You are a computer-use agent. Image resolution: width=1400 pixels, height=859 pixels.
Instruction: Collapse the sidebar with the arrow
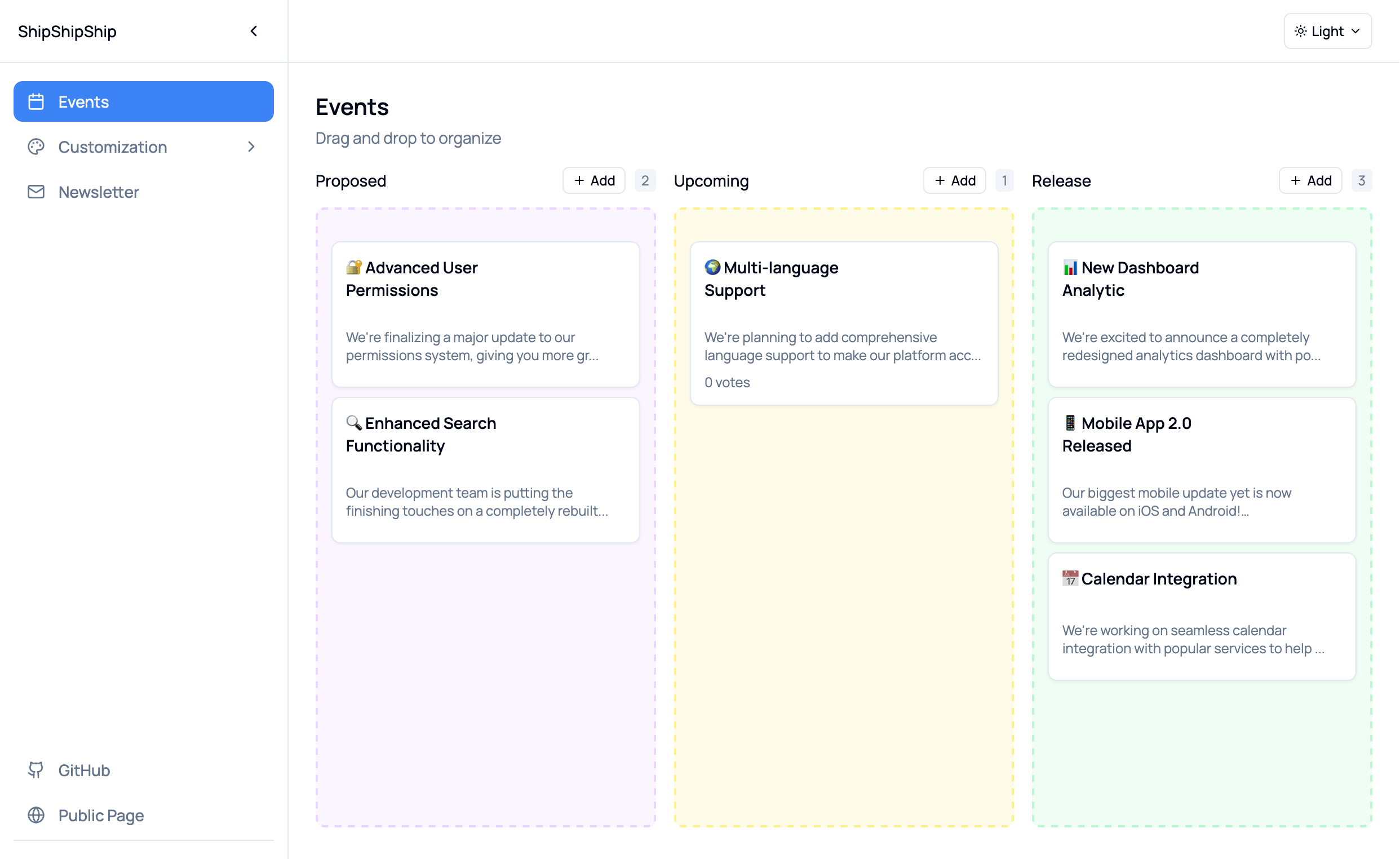coord(254,31)
